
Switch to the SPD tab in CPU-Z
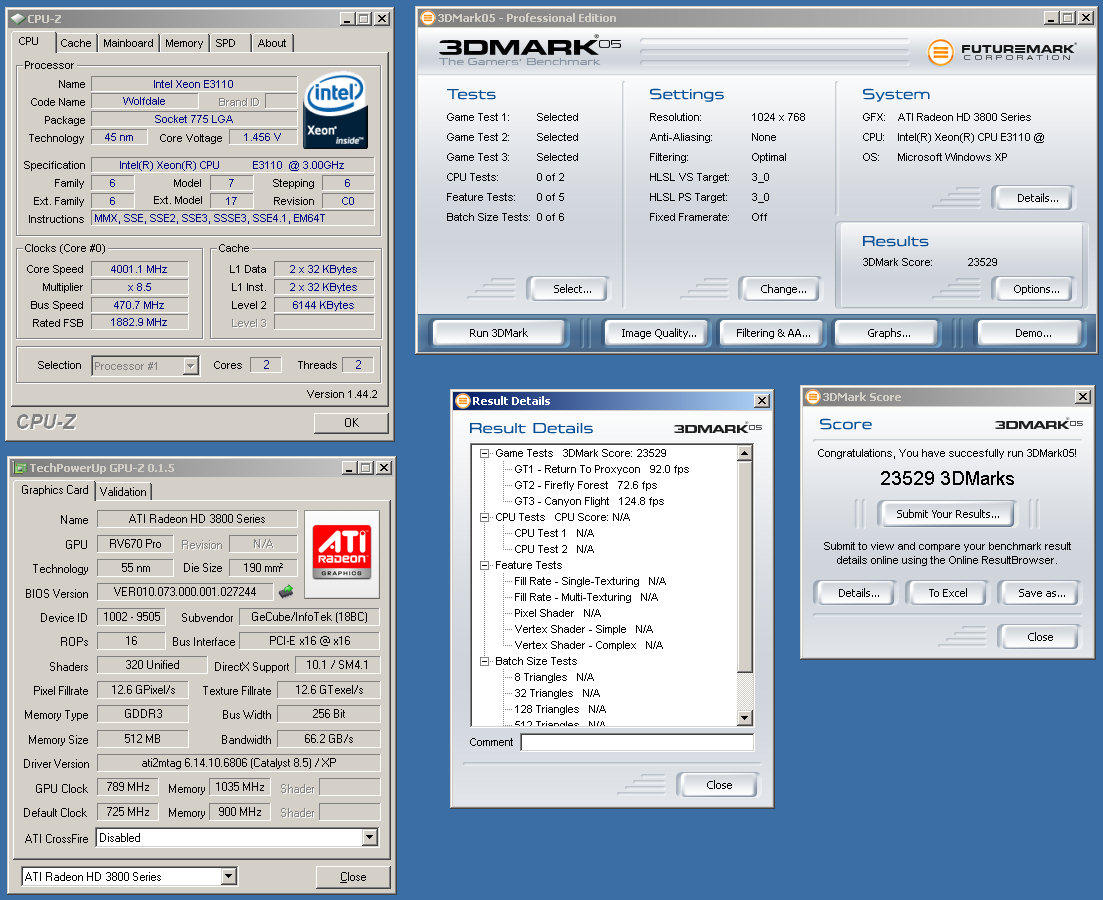coord(226,43)
